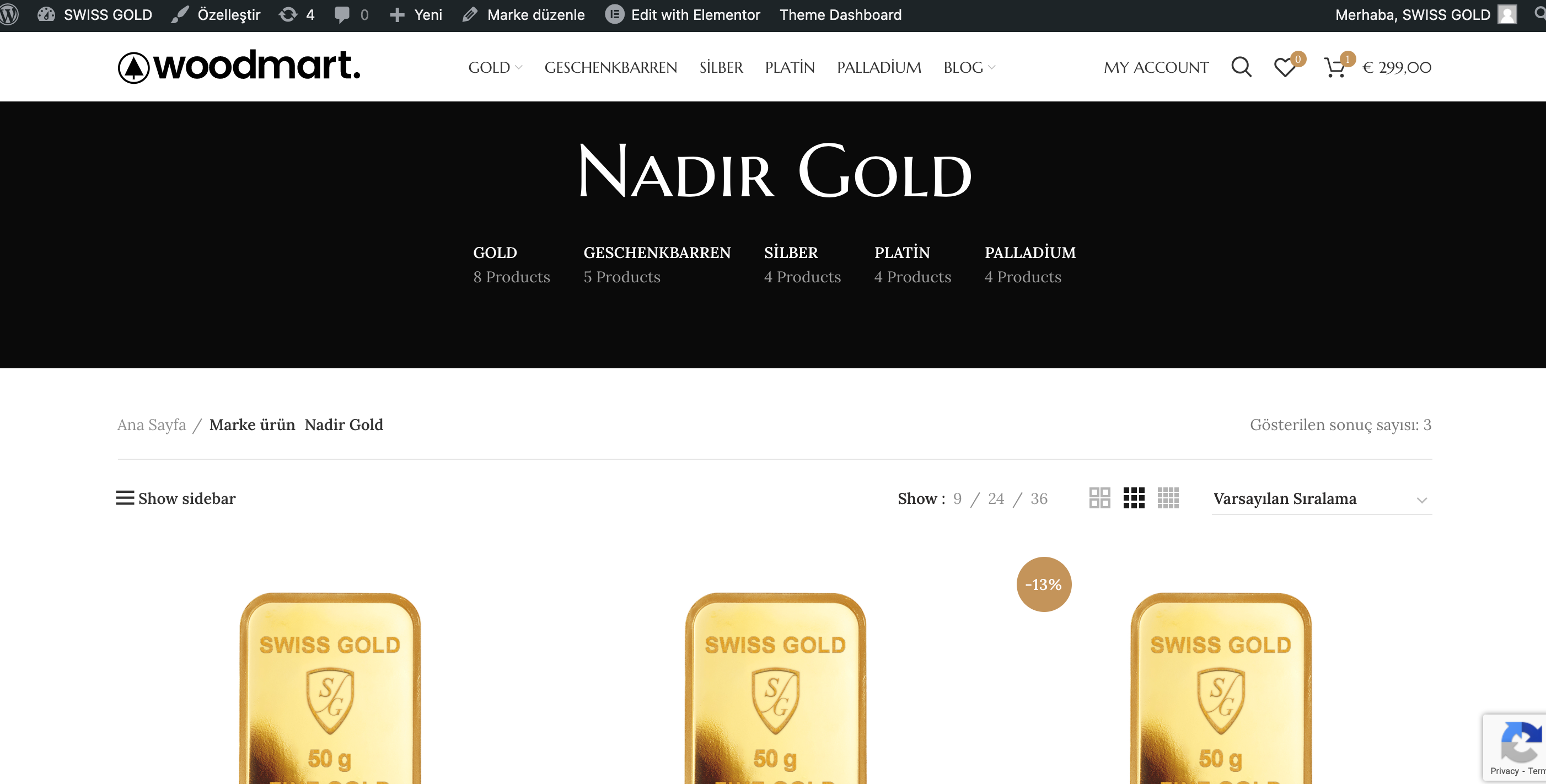Click the WordPress logo in the admin bar

9,14
